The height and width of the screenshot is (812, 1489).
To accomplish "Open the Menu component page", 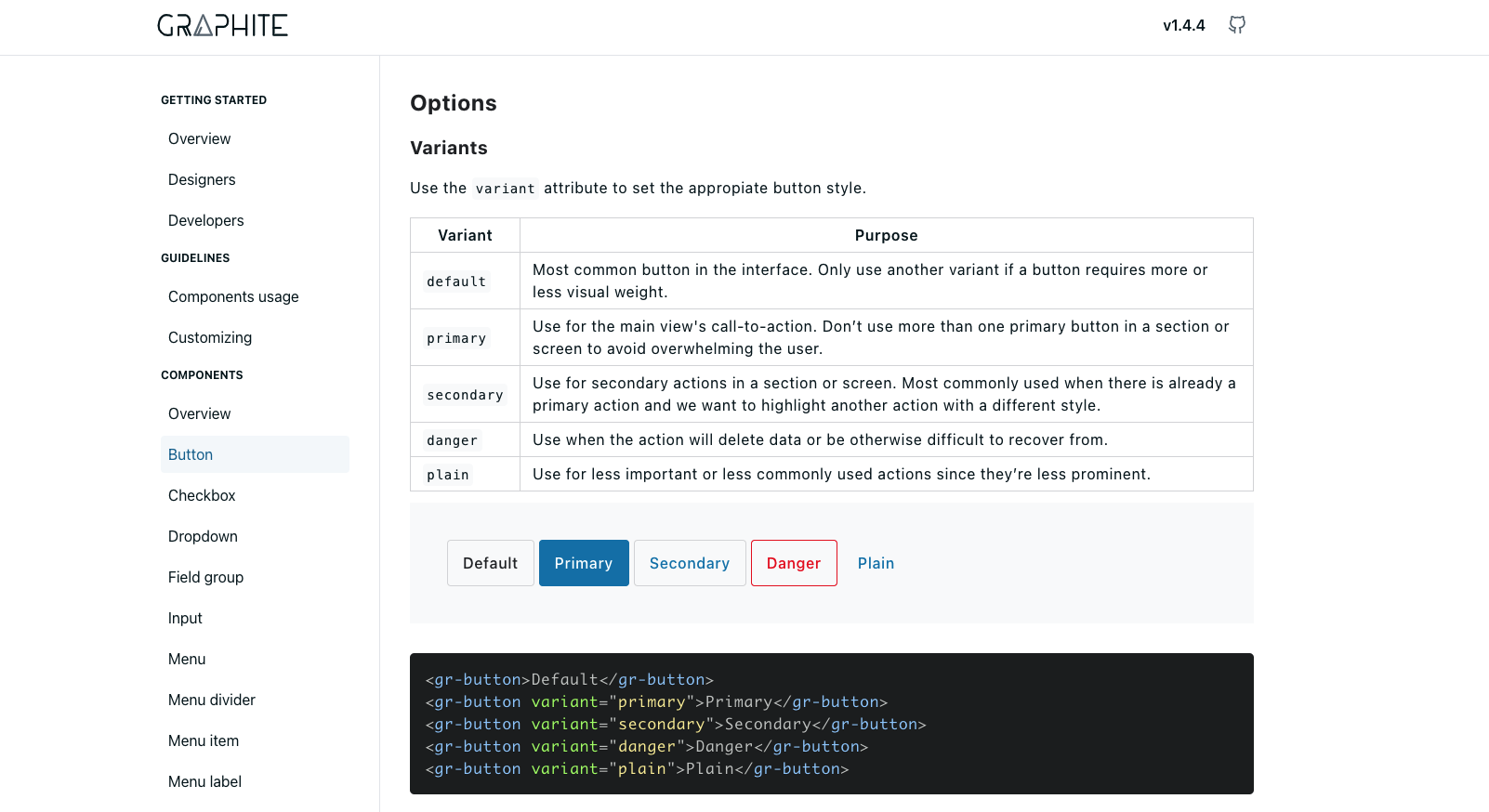I will pyautogui.click(x=255, y=659).
